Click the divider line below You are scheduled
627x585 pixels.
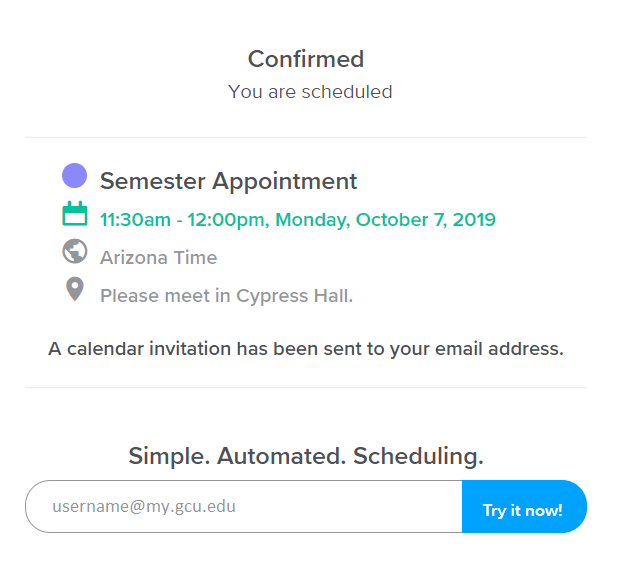click(x=306, y=137)
